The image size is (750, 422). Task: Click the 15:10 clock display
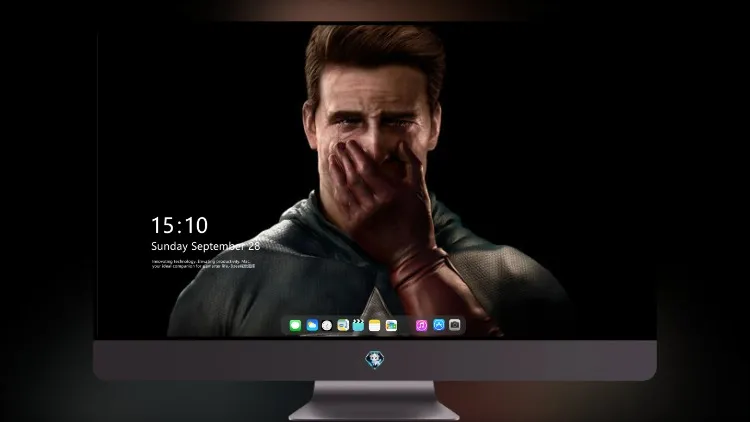point(179,225)
